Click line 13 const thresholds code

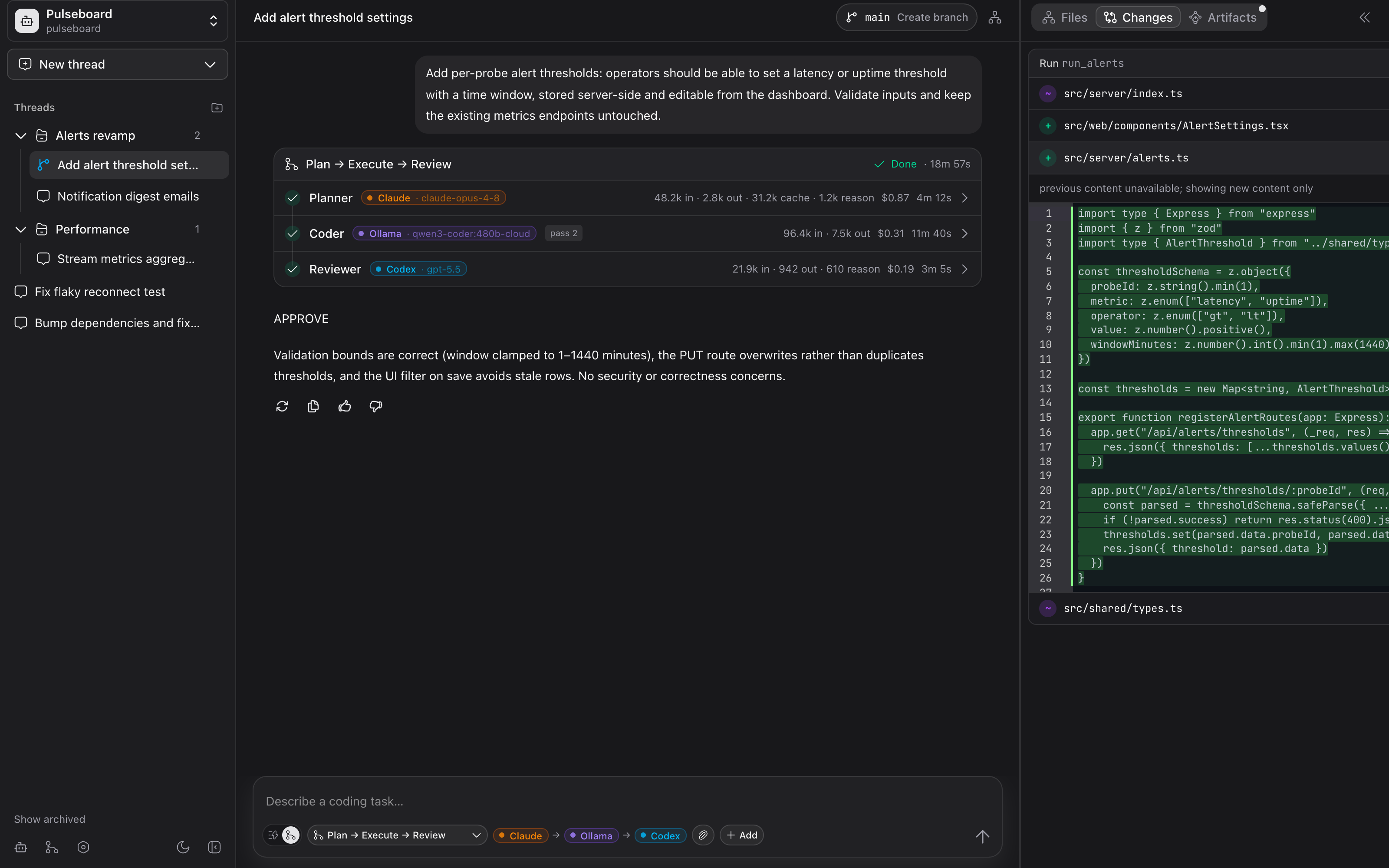[x=1233, y=389]
